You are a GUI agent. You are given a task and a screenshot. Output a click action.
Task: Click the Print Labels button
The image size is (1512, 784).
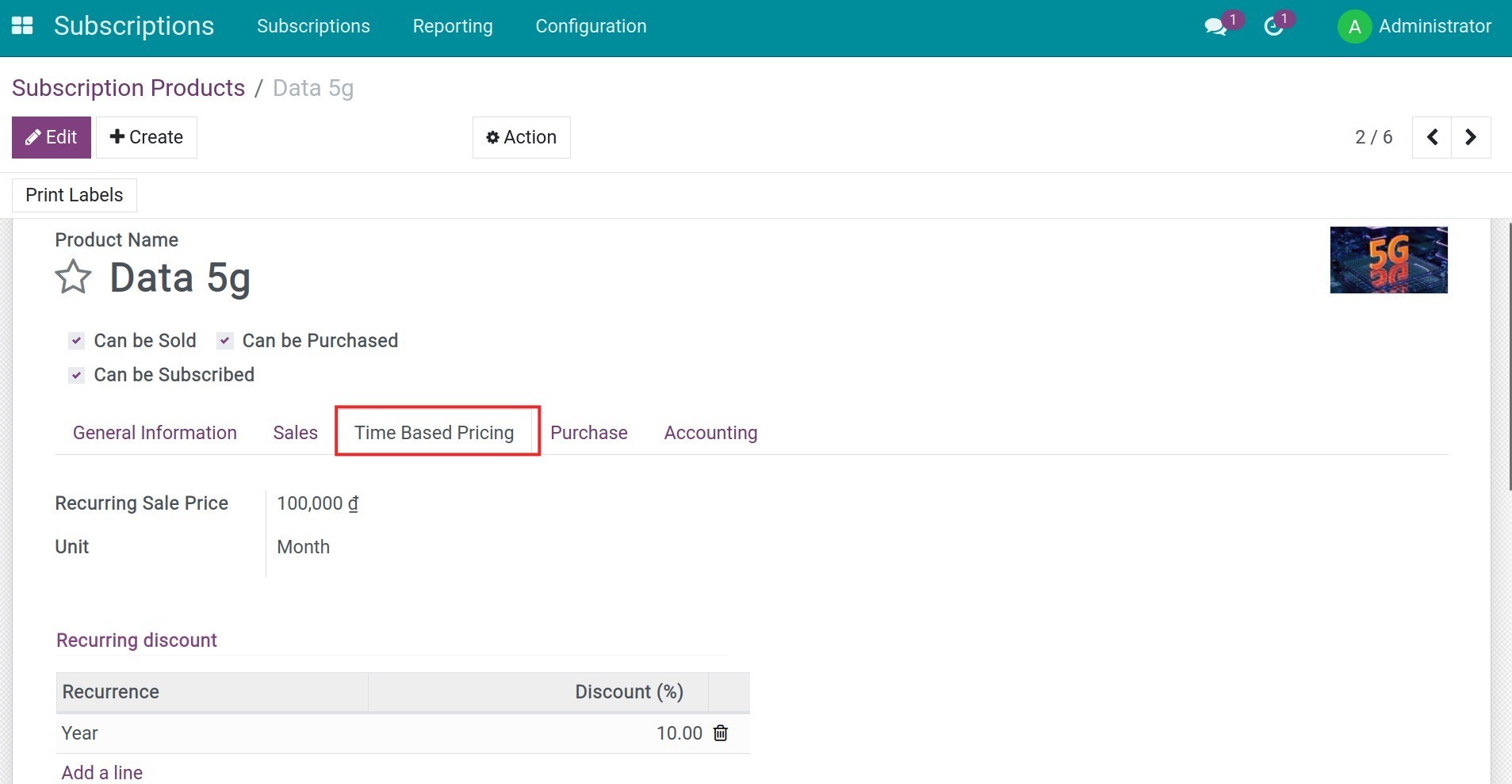(x=74, y=194)
